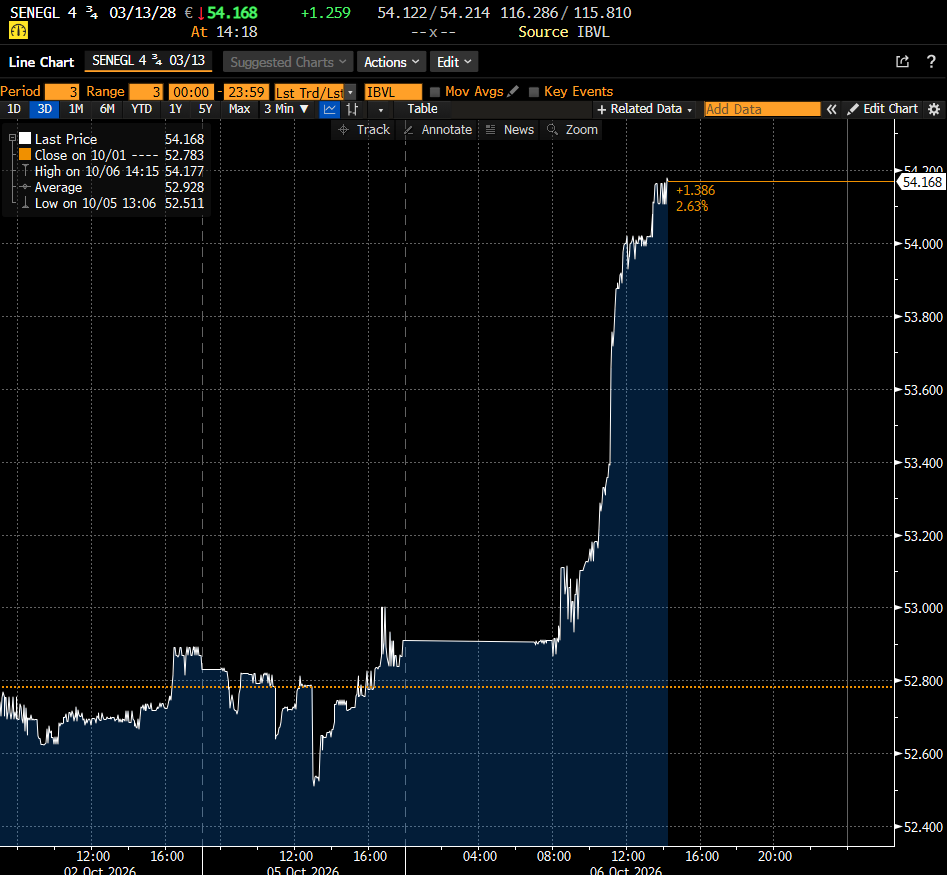Click the SENEGL 4 ¾ 03/13 security tab

point(149,61)
